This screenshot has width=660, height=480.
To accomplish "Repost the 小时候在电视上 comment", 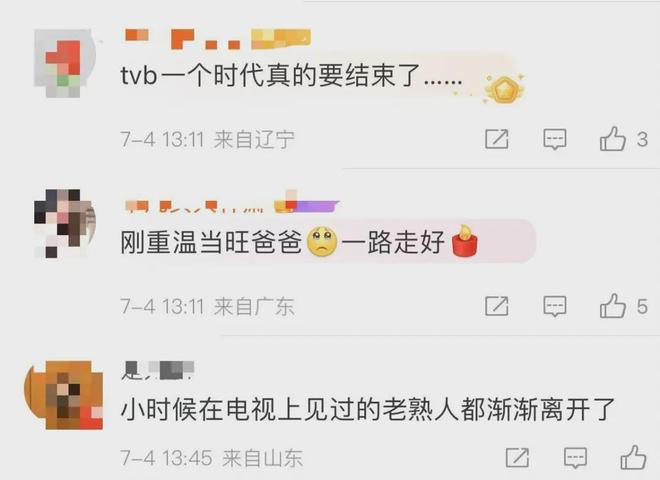I will pyautogui.click(x=517, y=457).
